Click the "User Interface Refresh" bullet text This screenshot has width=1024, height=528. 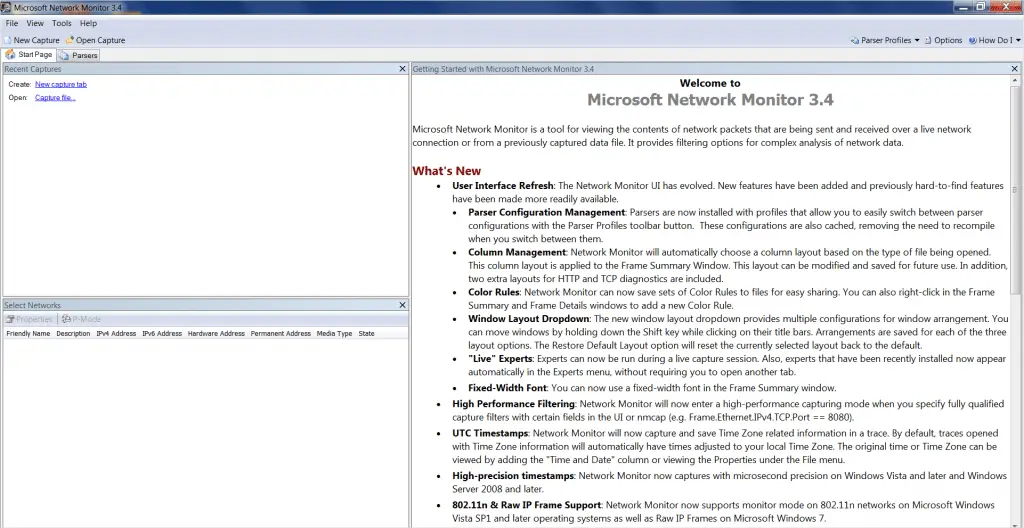(503, 186)
